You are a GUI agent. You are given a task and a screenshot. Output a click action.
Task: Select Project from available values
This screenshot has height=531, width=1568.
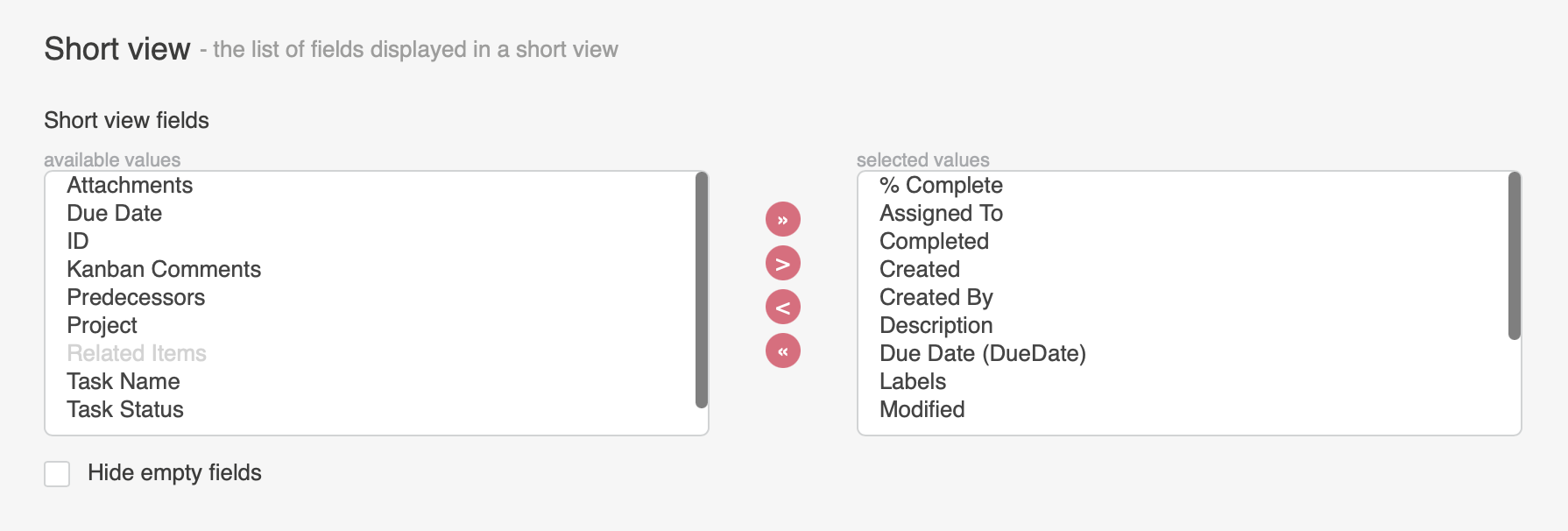coord(102,325)
